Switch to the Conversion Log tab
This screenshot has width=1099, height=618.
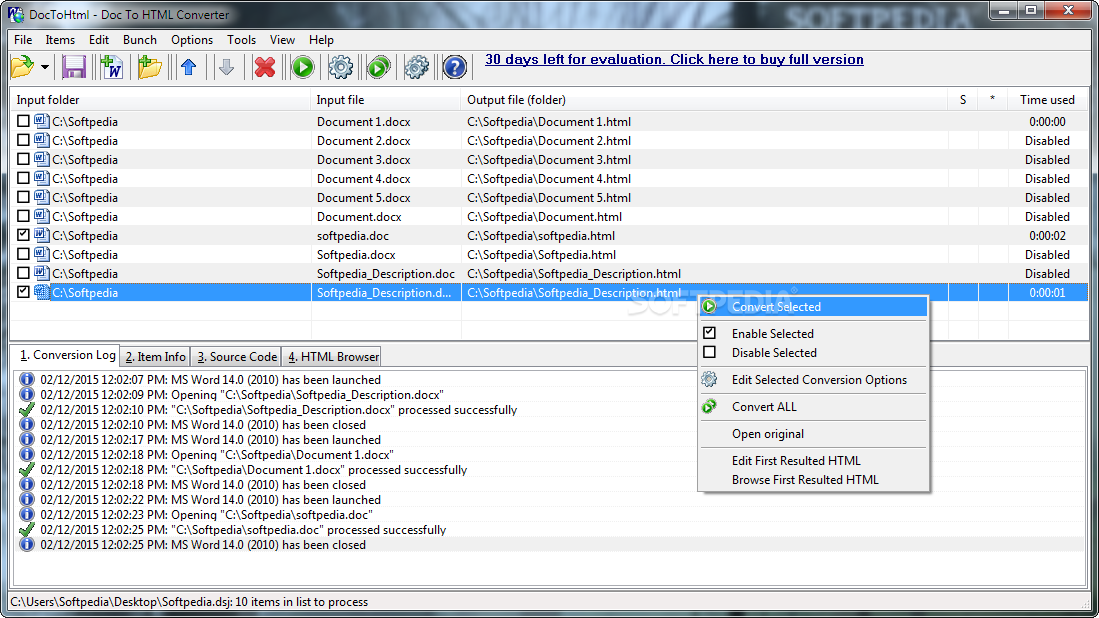click(67, 355)
